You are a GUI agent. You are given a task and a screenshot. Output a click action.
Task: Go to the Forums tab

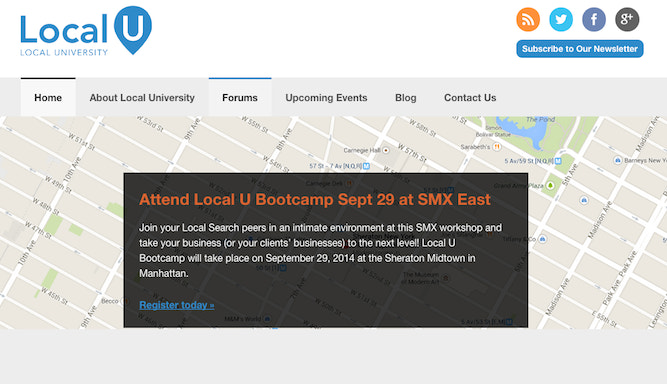[240, 97]
